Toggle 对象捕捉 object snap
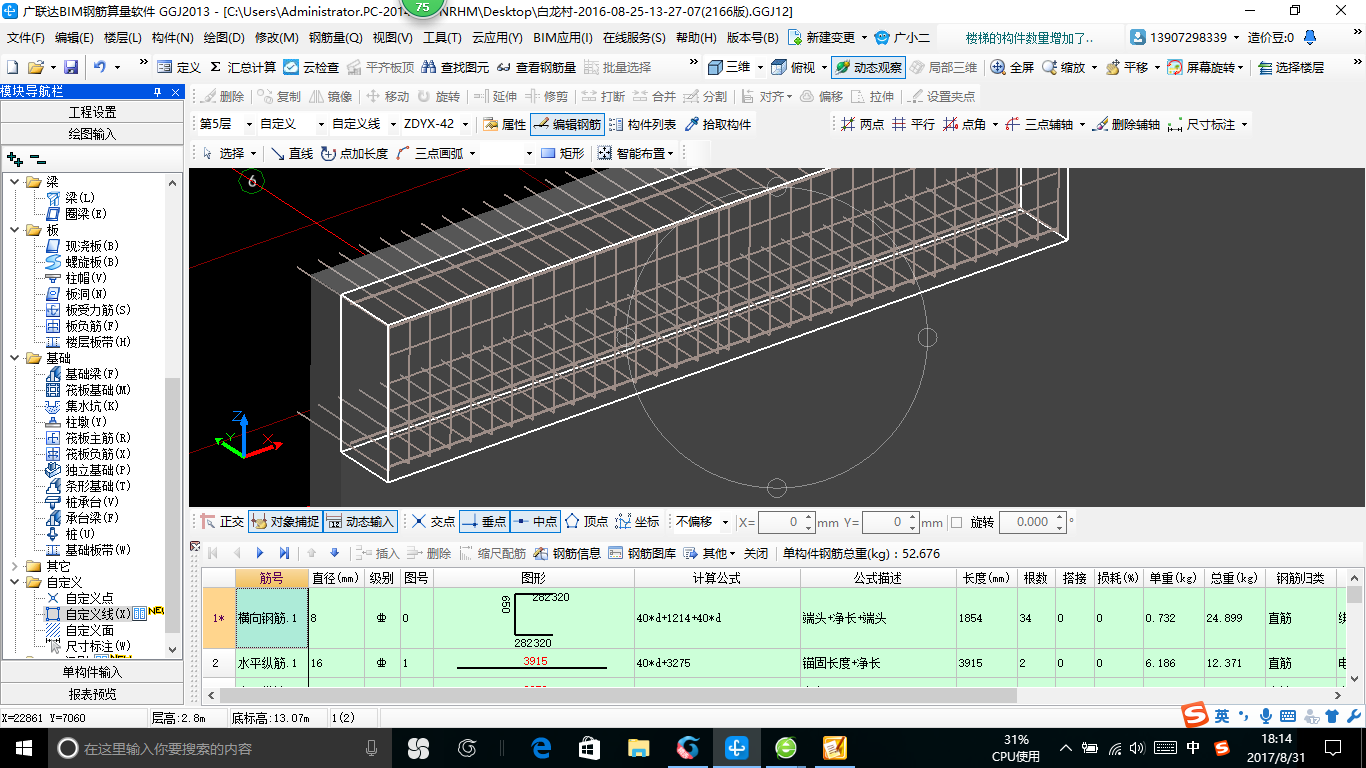This screenshot has height=768, width=1366. [285, 522]
